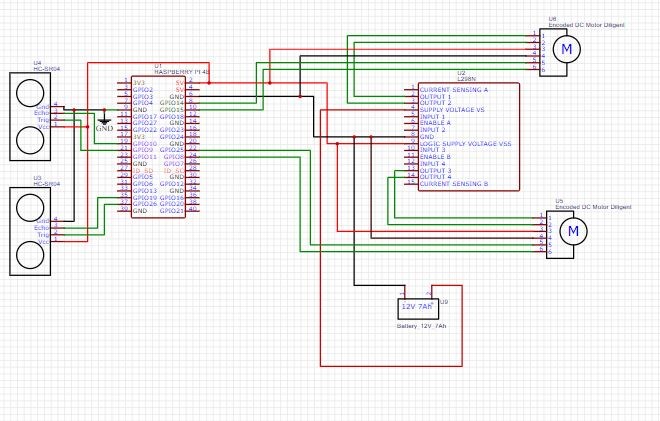660x421 pixels.
Task: Select the OUTPUT 3 pin label
Action: tap(435, 171)
